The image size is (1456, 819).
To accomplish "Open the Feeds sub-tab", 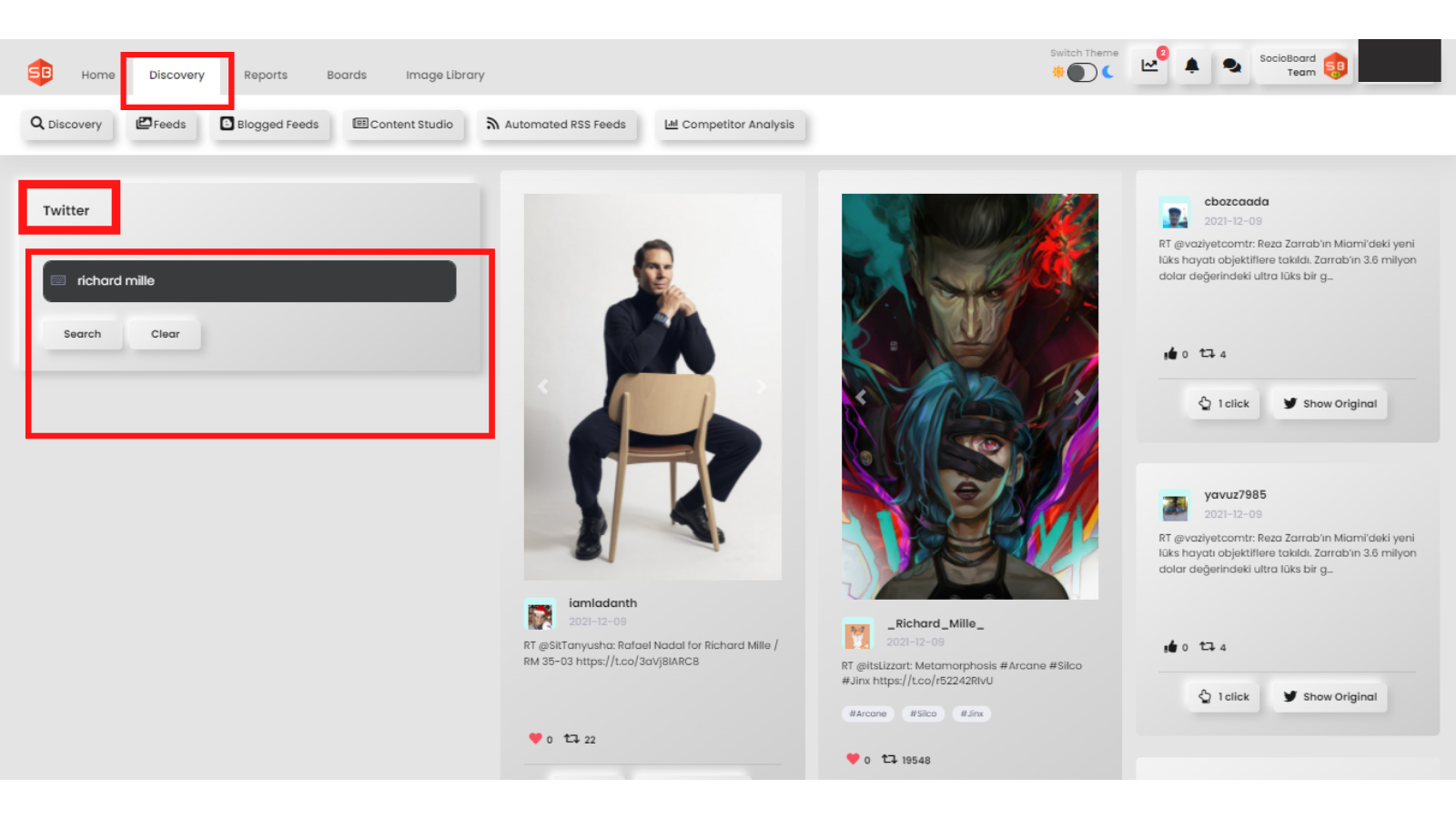I will pyautogui.click(x=161, y=124).
